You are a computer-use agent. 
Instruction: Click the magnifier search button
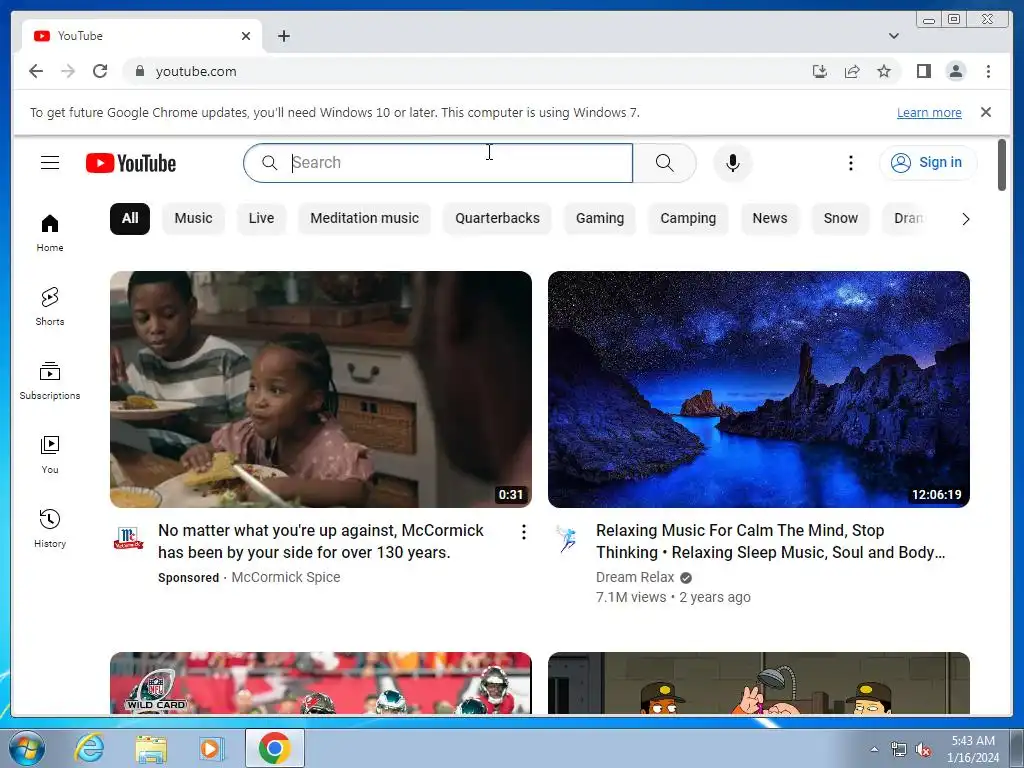click(664, 163)
